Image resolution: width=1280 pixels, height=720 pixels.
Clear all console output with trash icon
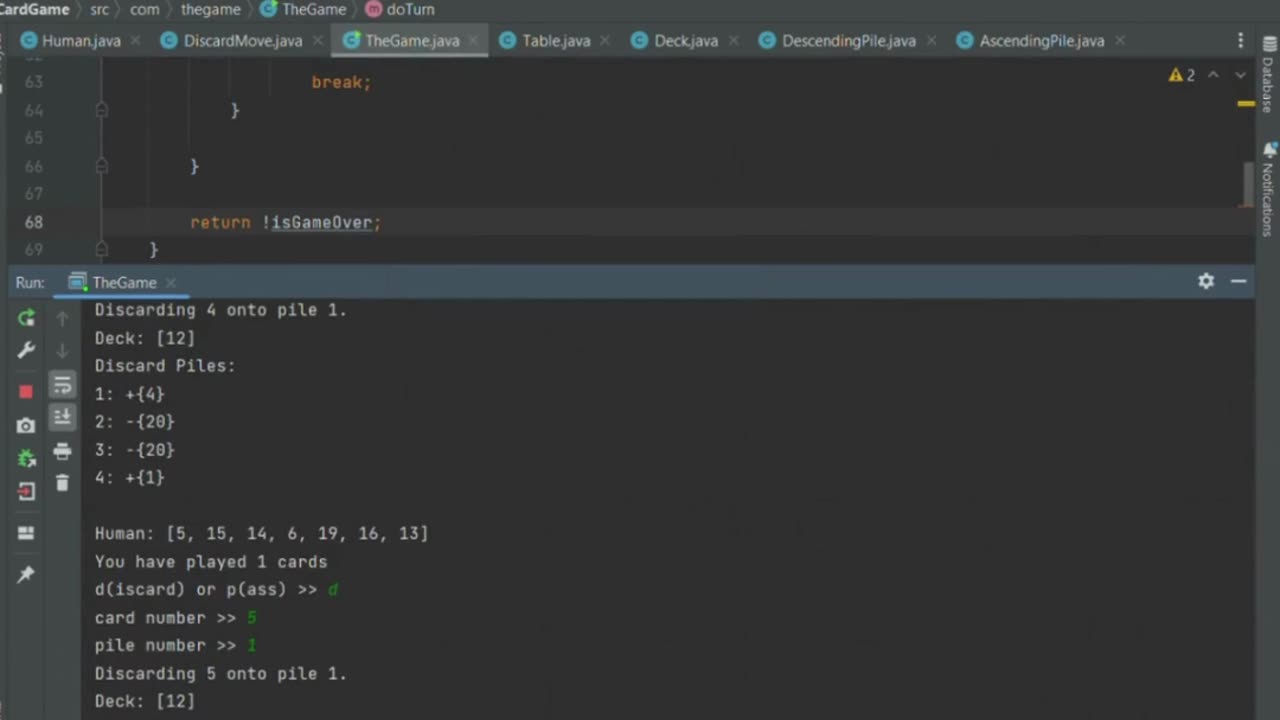(x=62, y=483)
